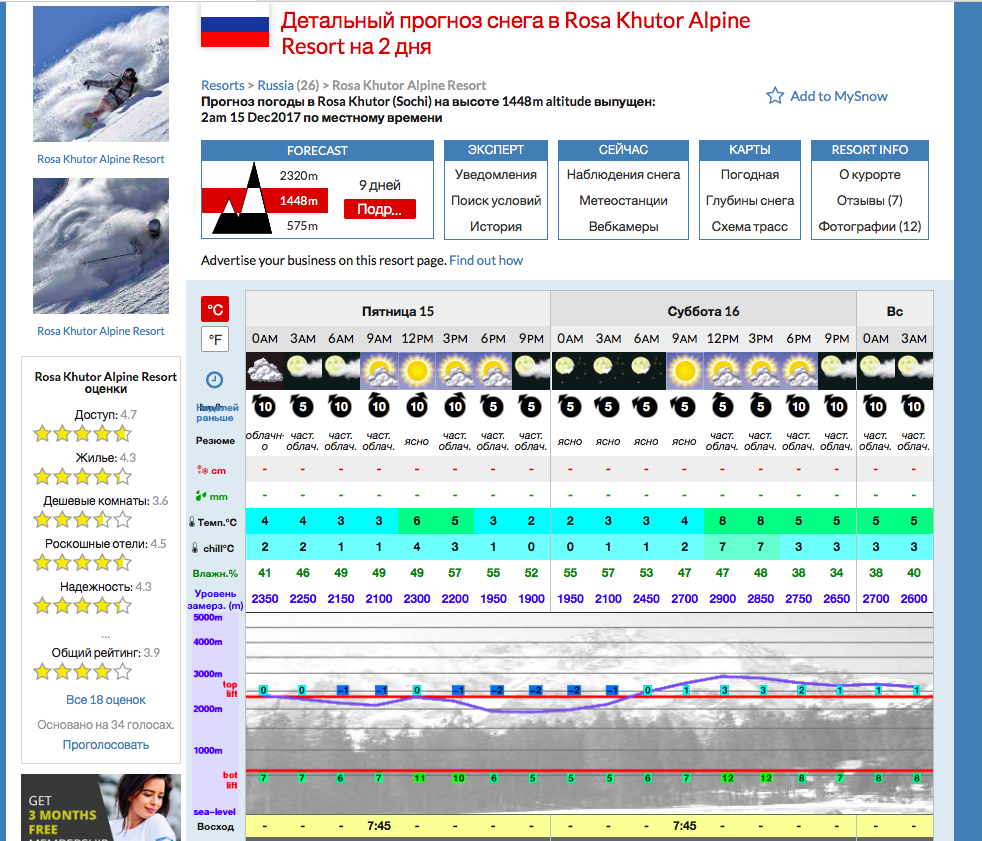Click the Russian flag icon
The height and width of the screenshot is (841, 982).
pos(235,26)
